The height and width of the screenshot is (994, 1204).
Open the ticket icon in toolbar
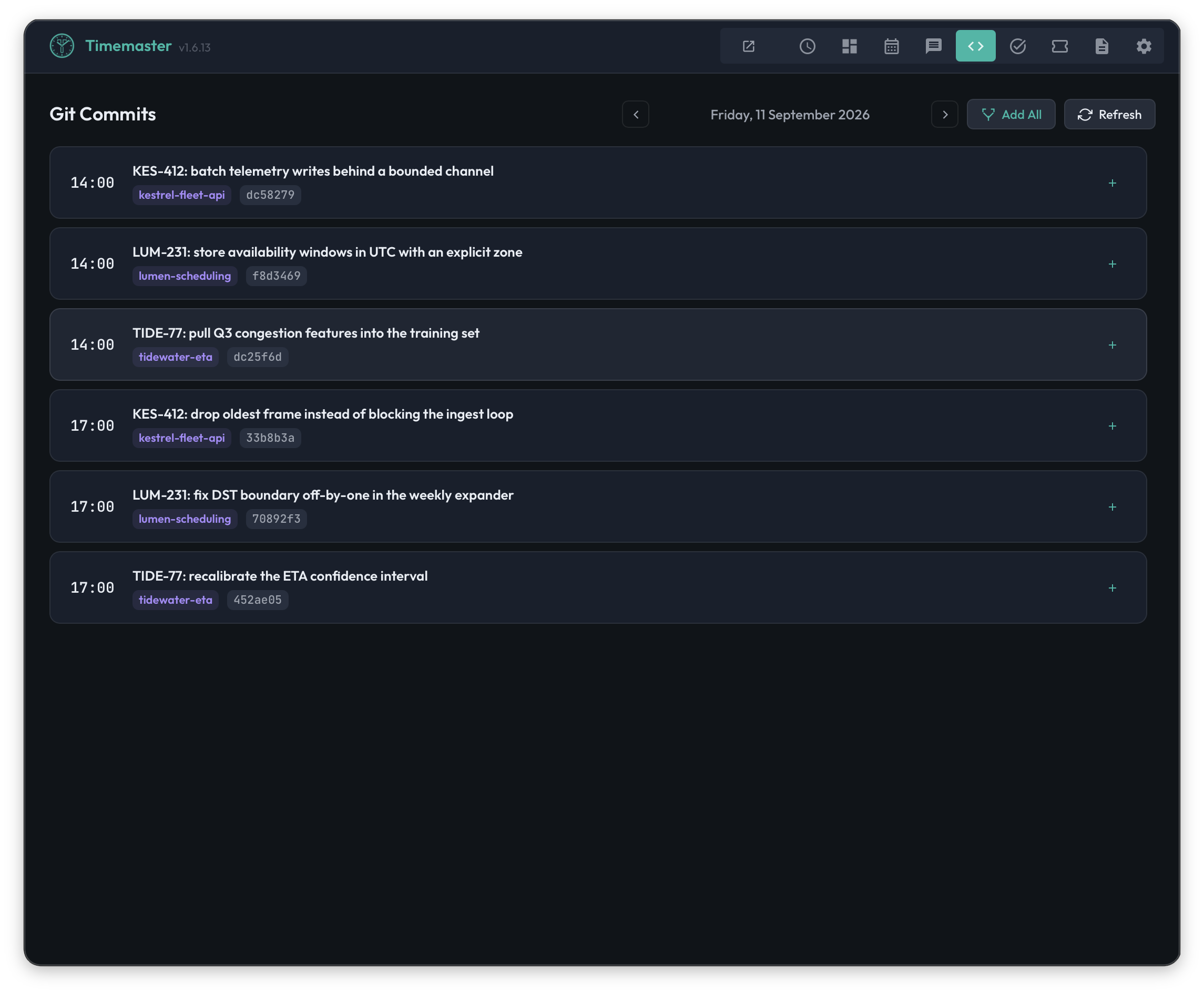point(1060,46)
